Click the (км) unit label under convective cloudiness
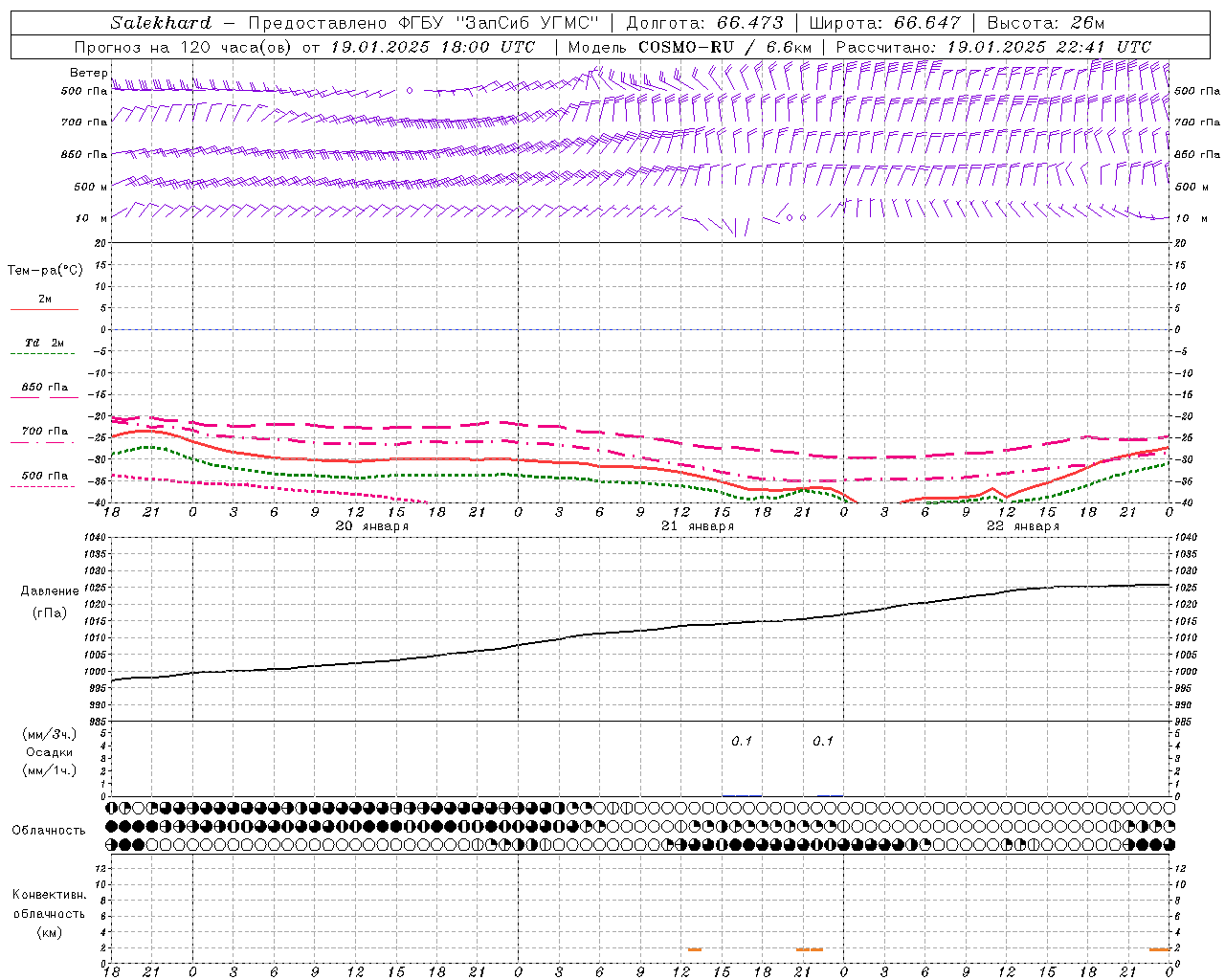This screenshot has width=1225, height=980. 49,932
